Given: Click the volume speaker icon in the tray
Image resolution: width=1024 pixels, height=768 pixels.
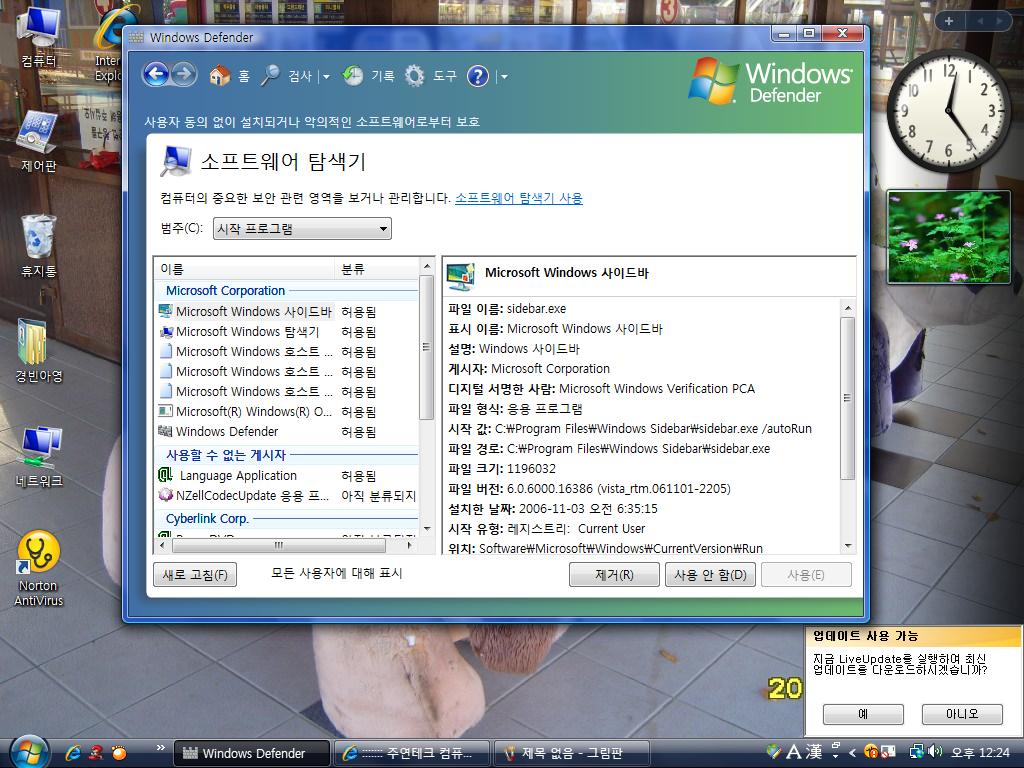Looking at the screenshot, I should point(935,752).
